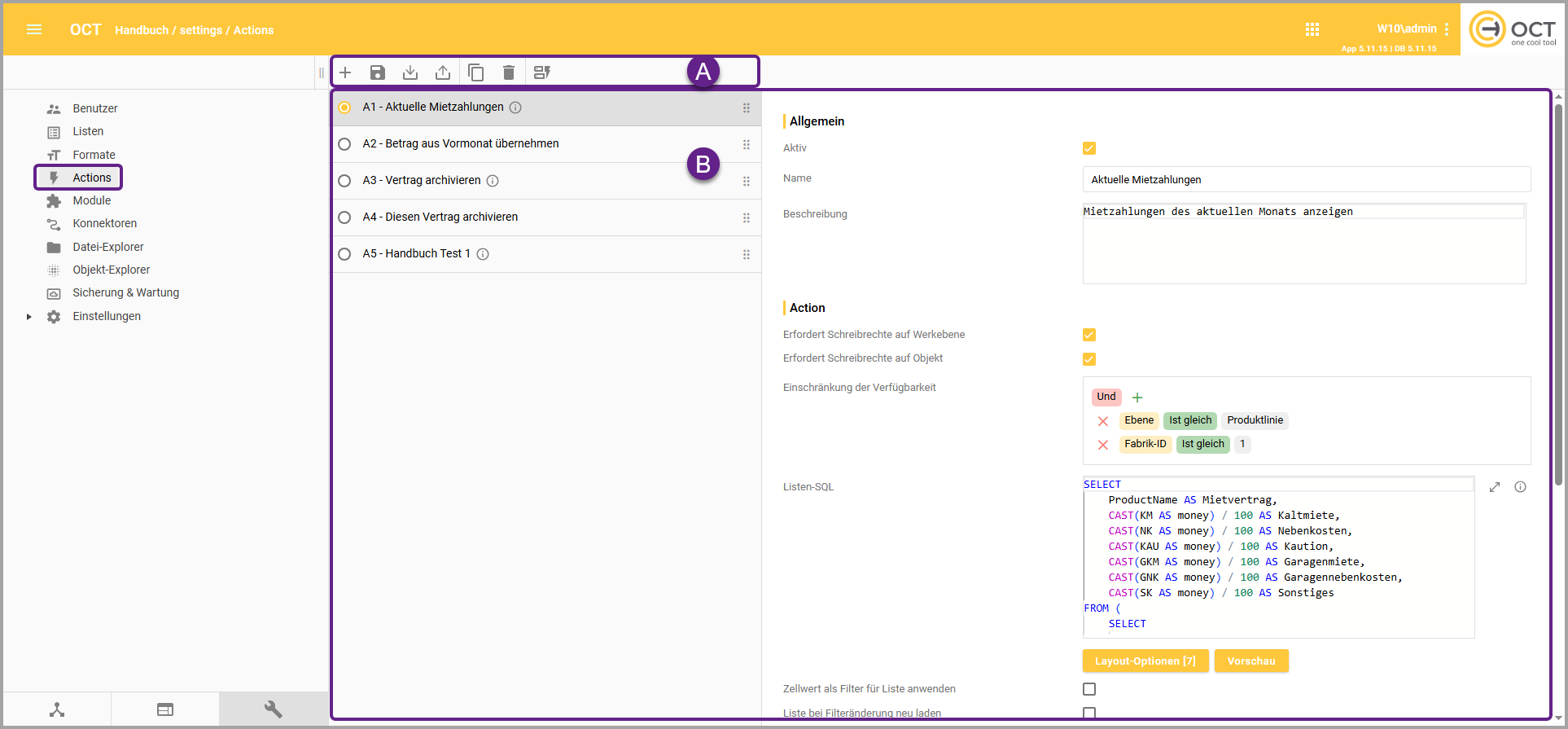The height and width of the screenshot is (729, 1568).
Task: Click the plus icon to add action
Action: [345, 72]
